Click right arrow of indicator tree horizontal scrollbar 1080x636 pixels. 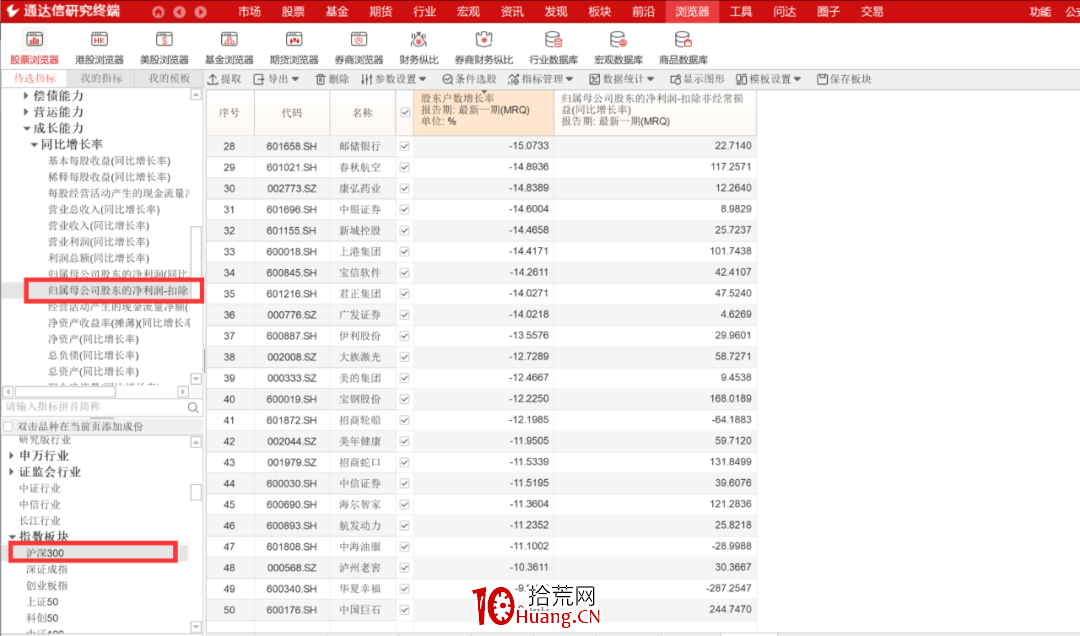[x=183, y=391]
